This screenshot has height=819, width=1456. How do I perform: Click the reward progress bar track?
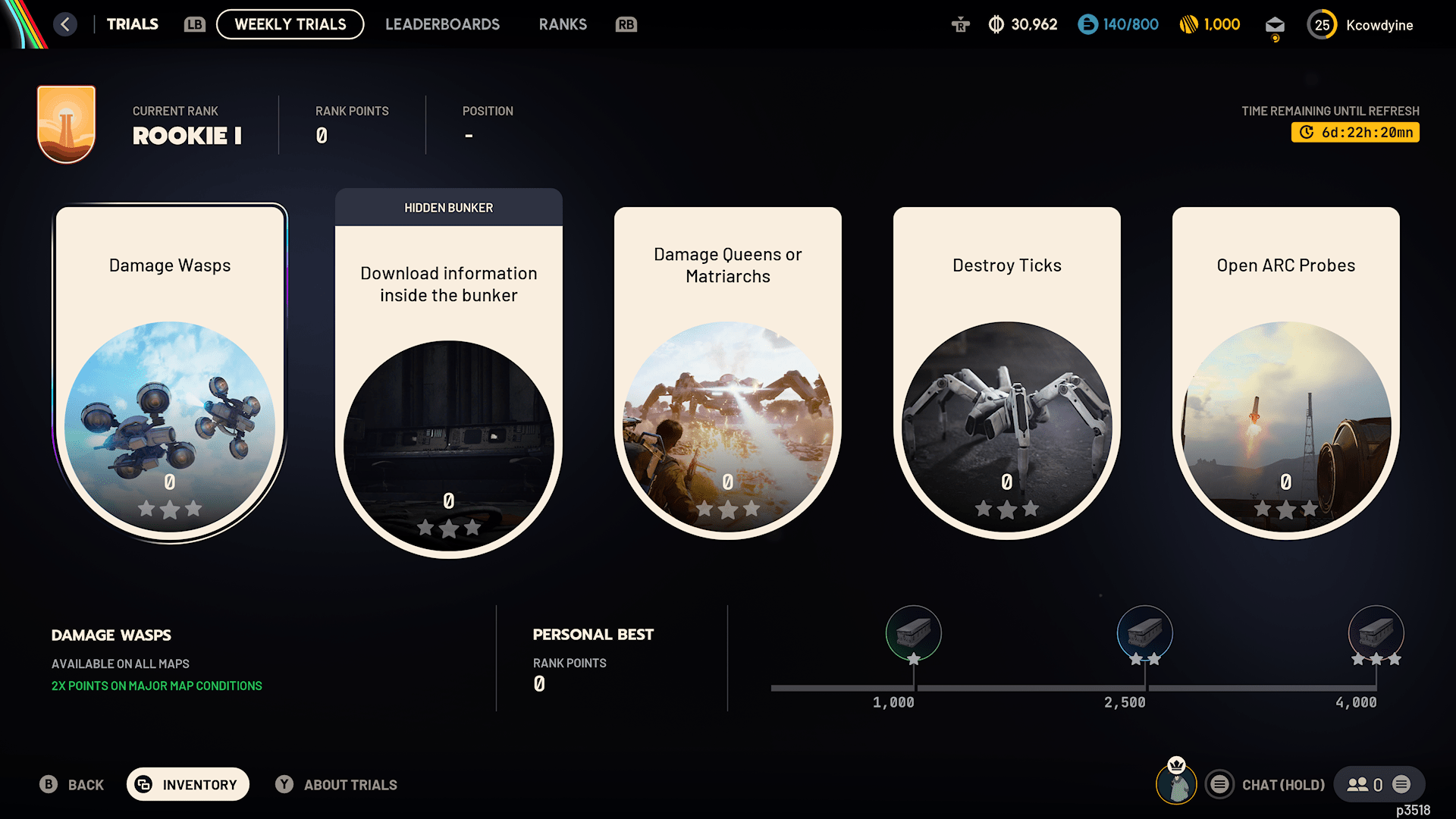pos(1084,688)
